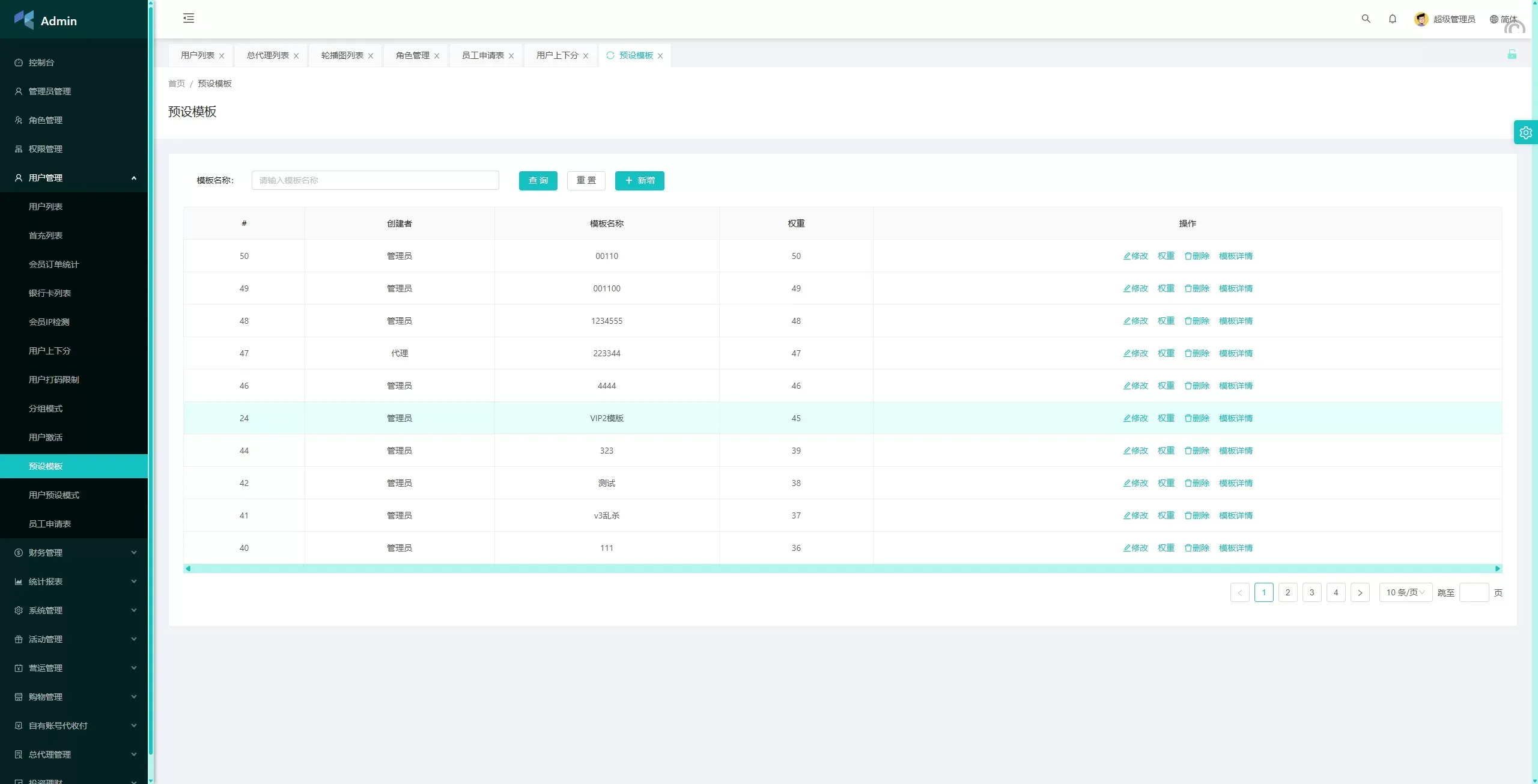The image size is (1538, 784).
Task: Open 用户预设模式 in the sidebar
Action: pyautogui.click(x=54, y=495)
